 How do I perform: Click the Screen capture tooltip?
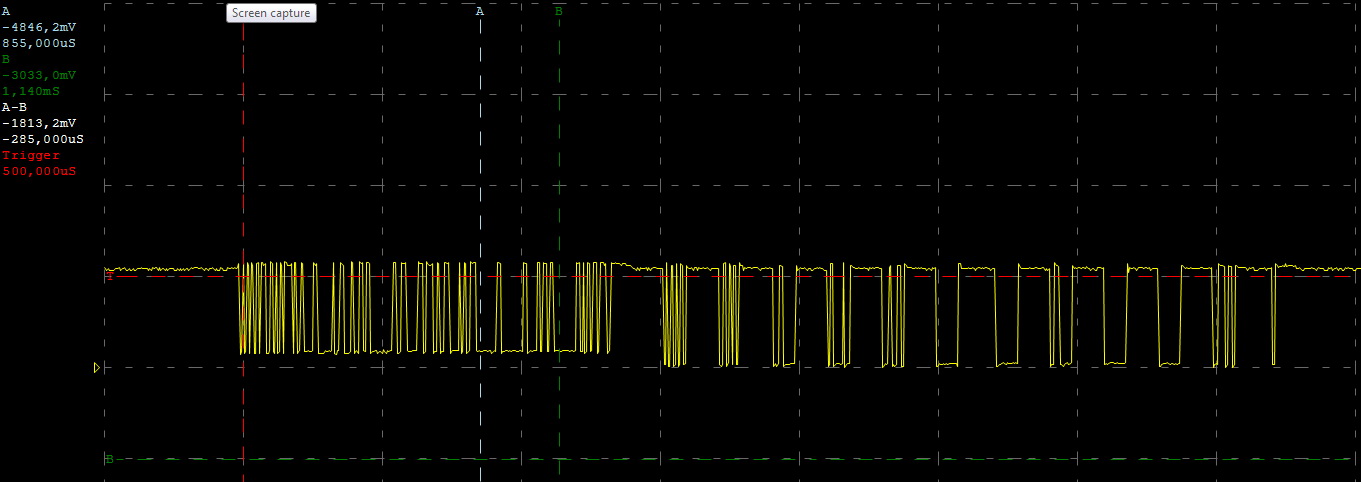coord(272,13)
